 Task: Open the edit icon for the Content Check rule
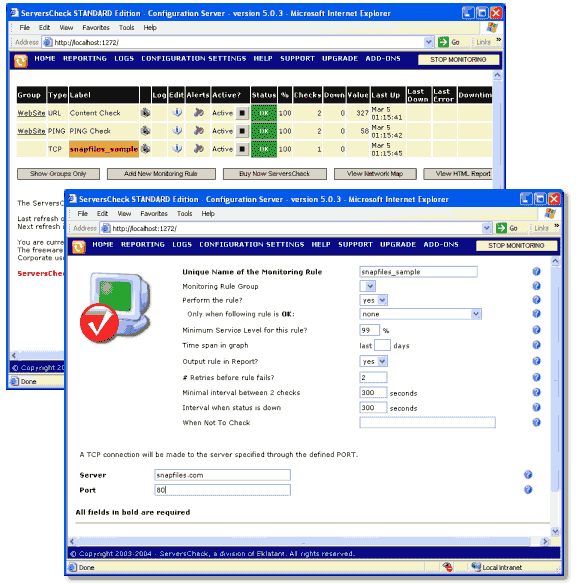point(177,112)
